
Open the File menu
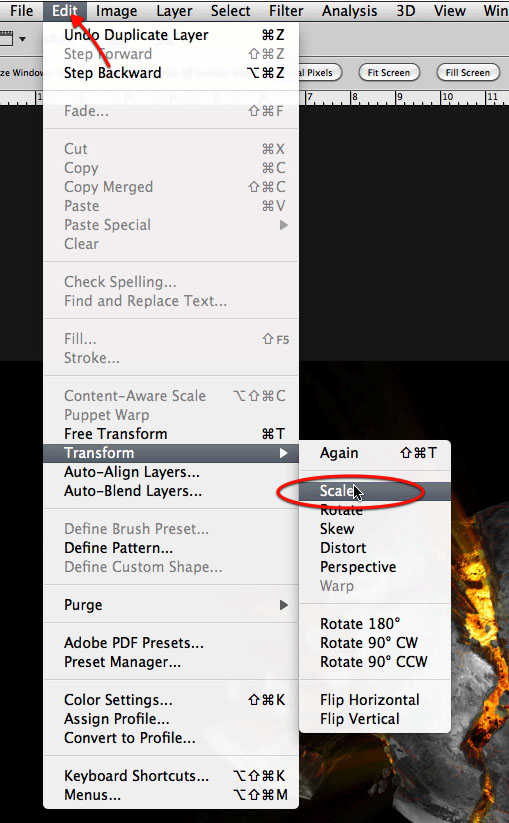click(22, 10)
